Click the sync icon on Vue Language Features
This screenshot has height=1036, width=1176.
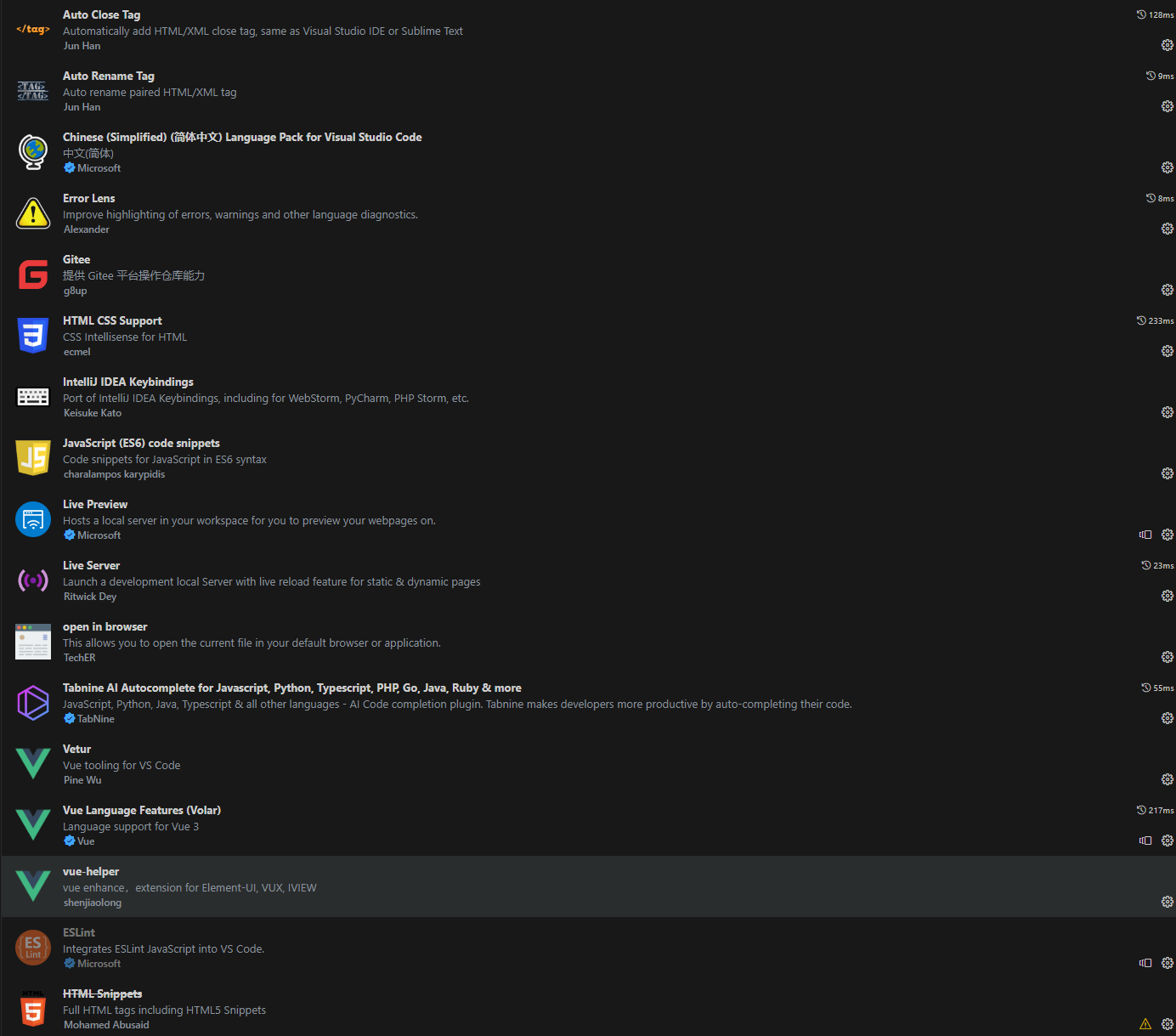[x=1145, y=841]
